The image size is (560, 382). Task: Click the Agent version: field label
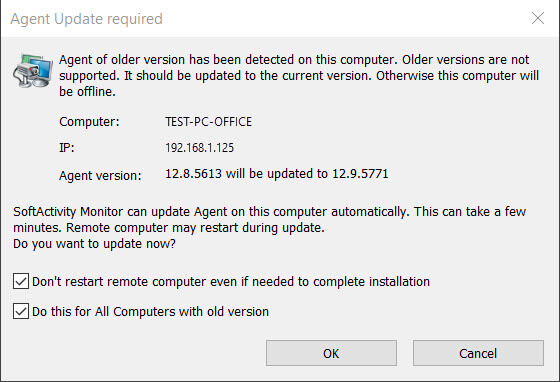click(x=100, y=176)
